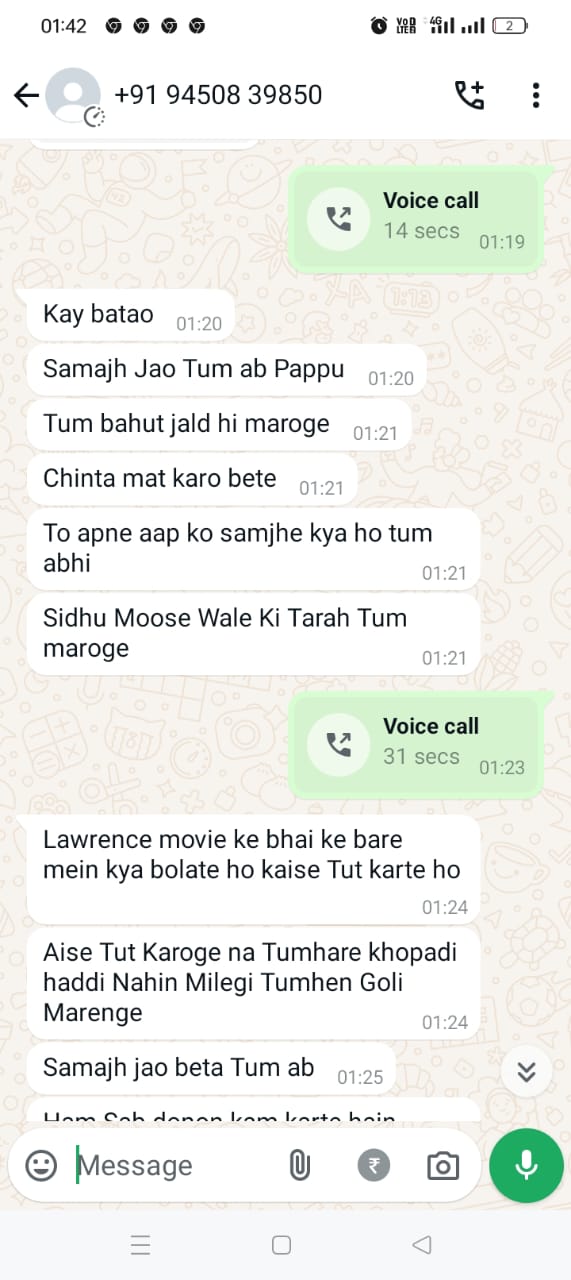This screenshot has height=1280, width=571.
Task: Open the camera from message bar
Action: [442, 1165]
